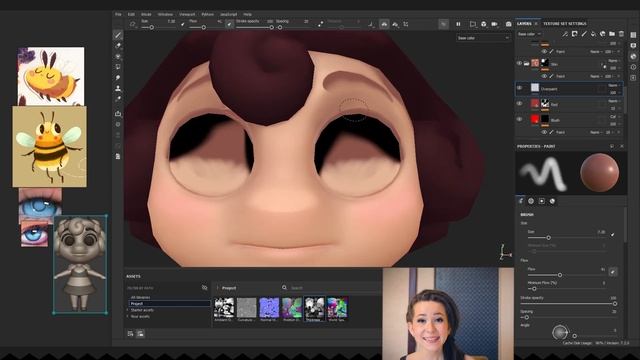Open the Edit menu
This screenshot has width=640, height=360.
tap(131, 14)
